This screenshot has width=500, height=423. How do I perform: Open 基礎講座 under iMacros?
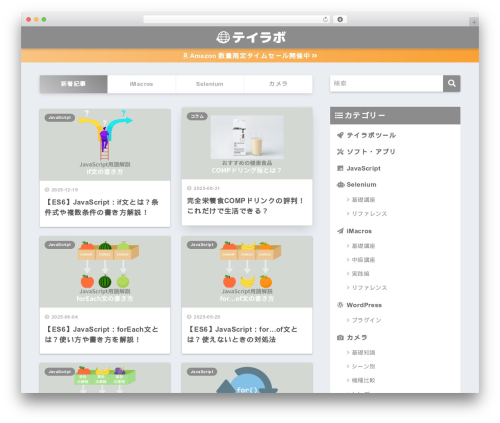coord(363,246)
